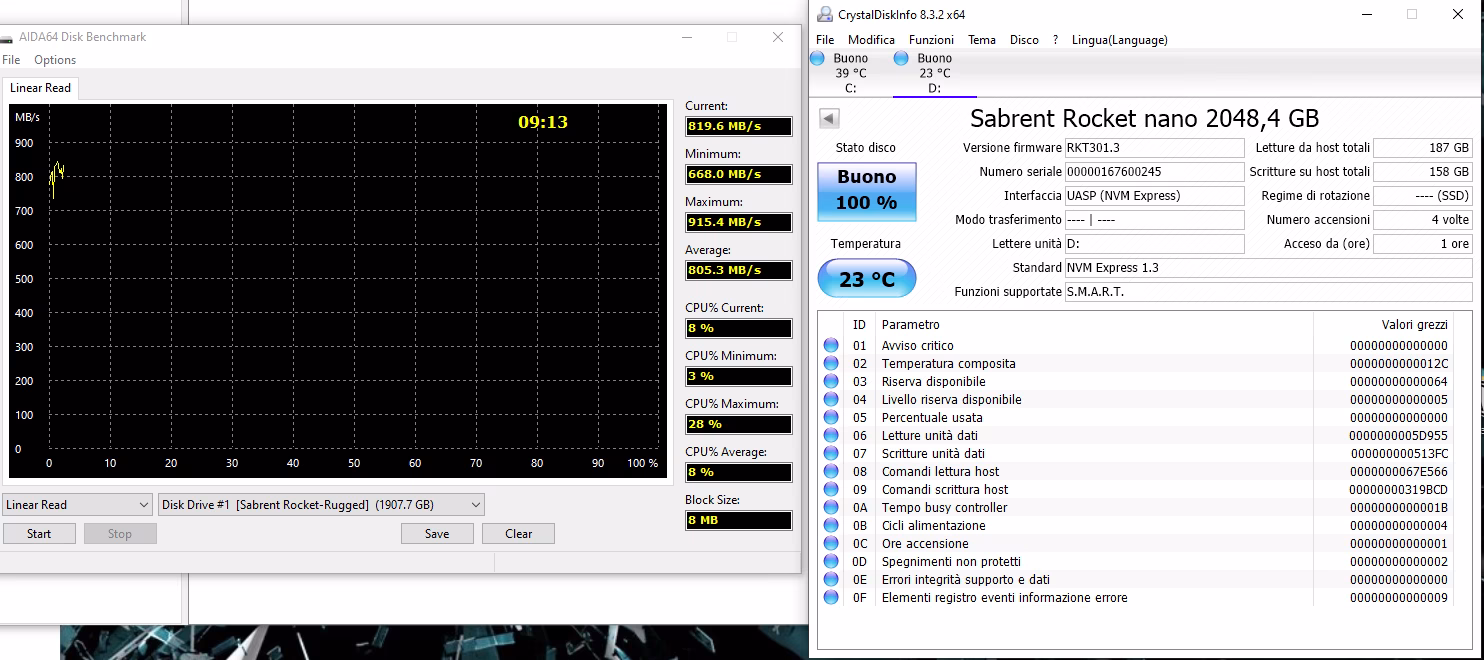The image size is (1484, 660).
Task: Open the Funzioni menu
Action: tap(931, 40)
